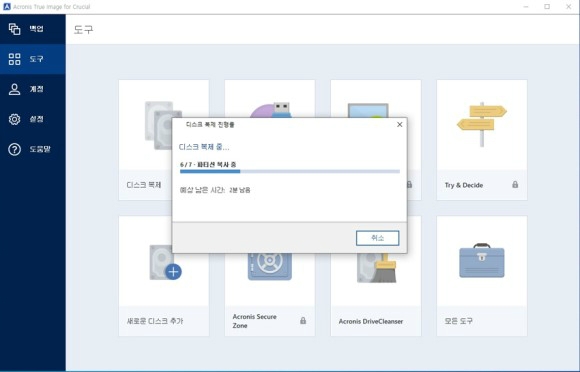Click the monitor tile icon behind dialog
580x372 pixels.
pyautogui.click(x=368, y=110)
